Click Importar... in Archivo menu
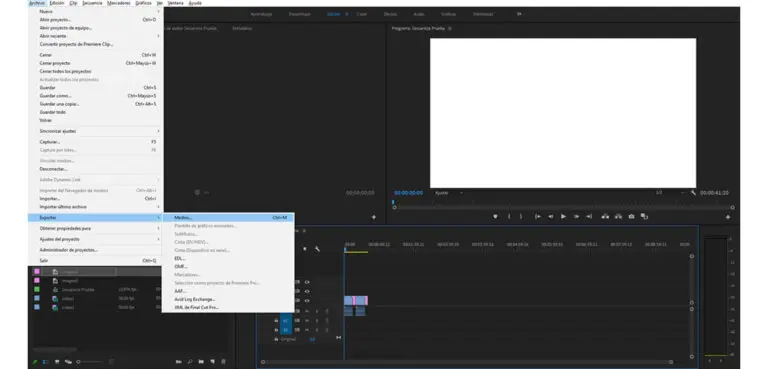 96,199
